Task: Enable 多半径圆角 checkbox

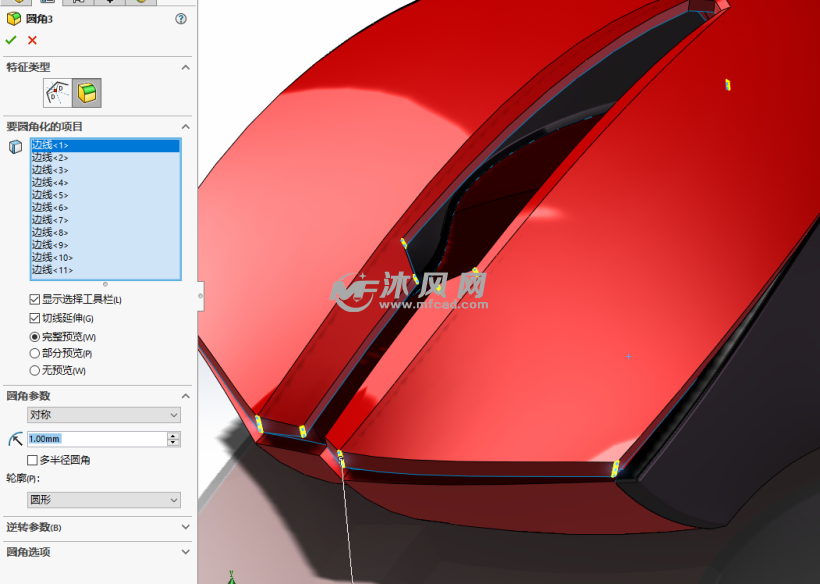Action: (32, 460)
